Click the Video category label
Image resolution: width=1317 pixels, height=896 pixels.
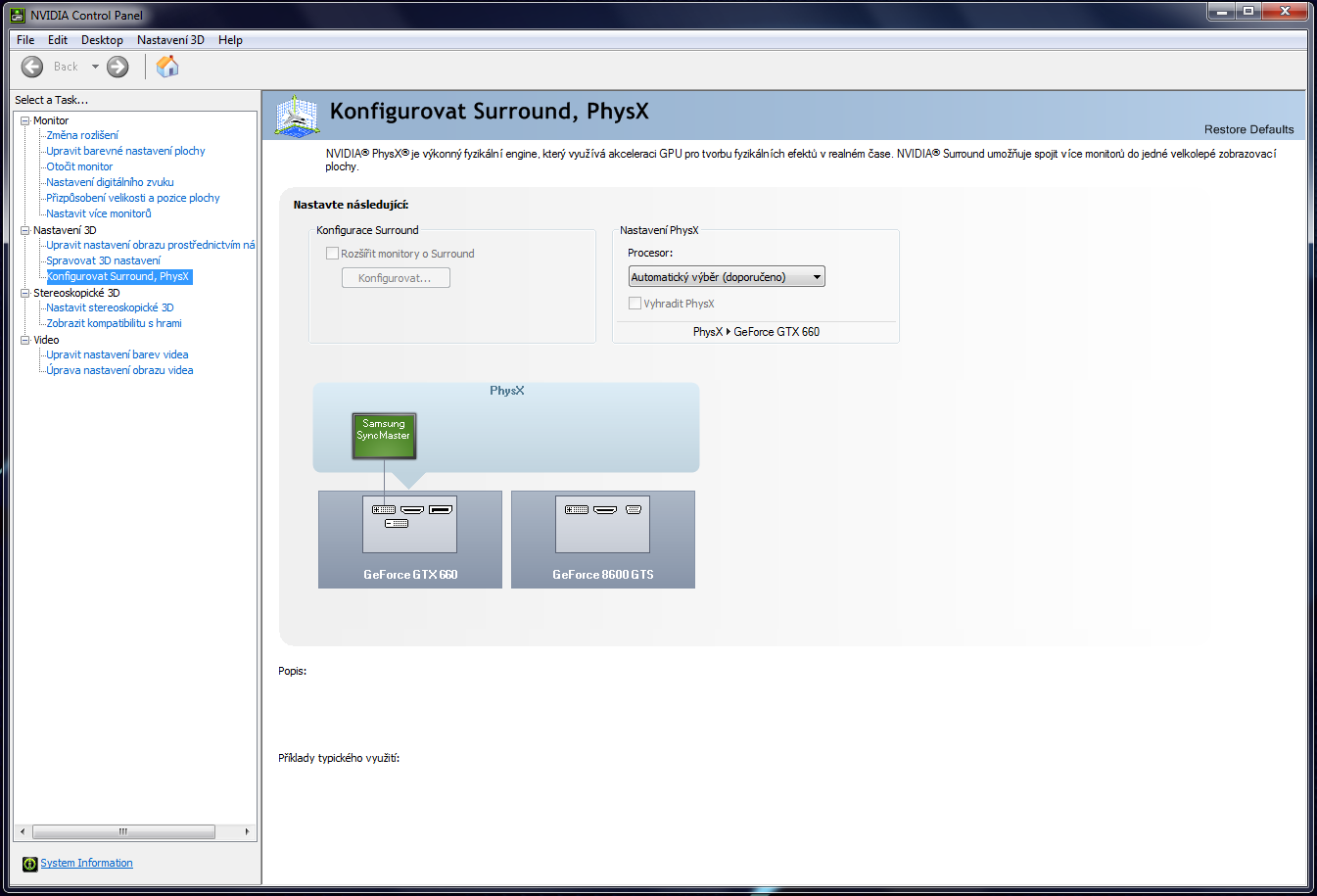(46, 340)
